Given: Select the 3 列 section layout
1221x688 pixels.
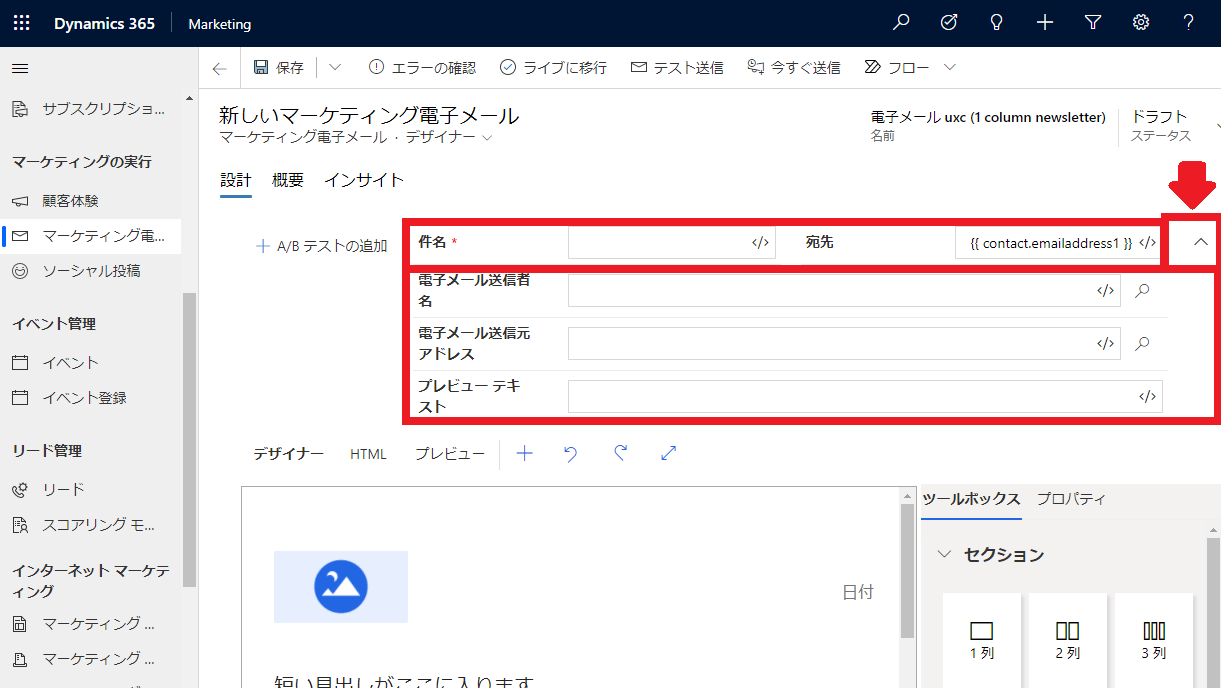Looking at the screenshot, I should pyautogui.click(x=1153, y=638).
